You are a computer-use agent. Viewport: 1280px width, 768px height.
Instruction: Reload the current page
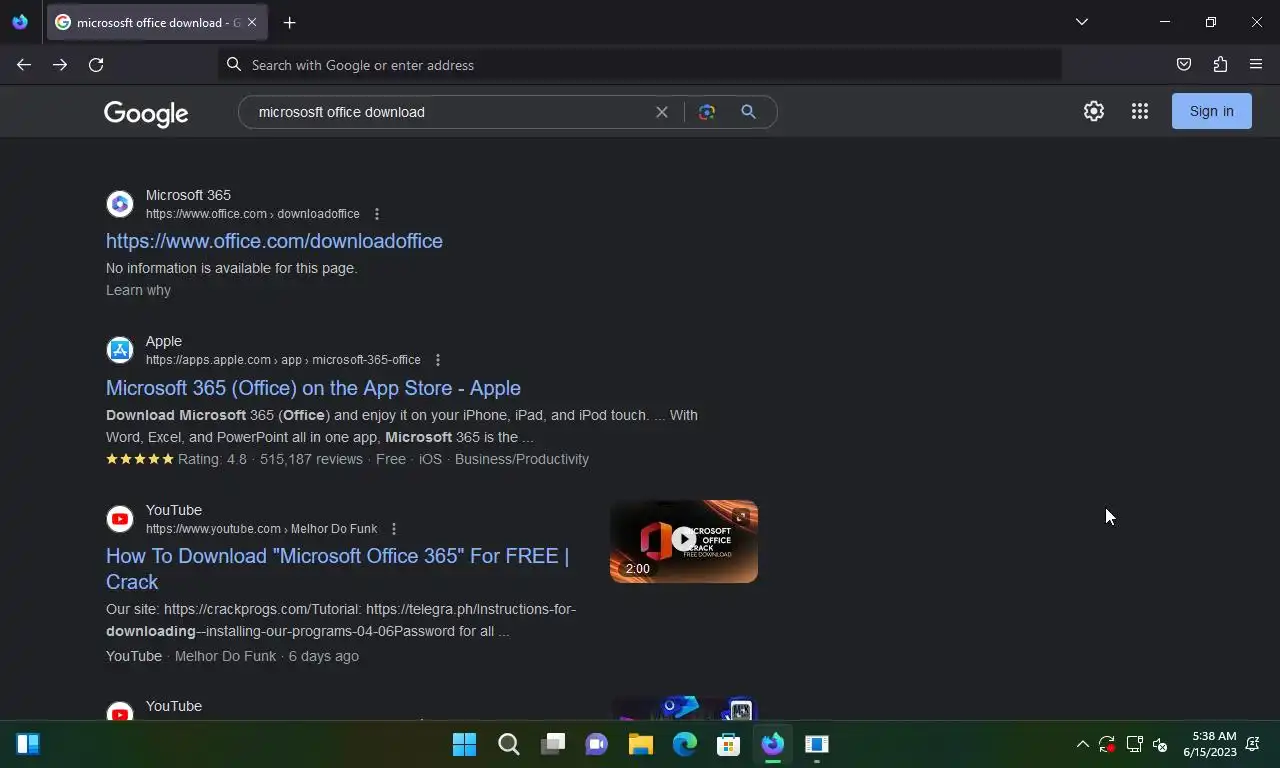[96, 65]
